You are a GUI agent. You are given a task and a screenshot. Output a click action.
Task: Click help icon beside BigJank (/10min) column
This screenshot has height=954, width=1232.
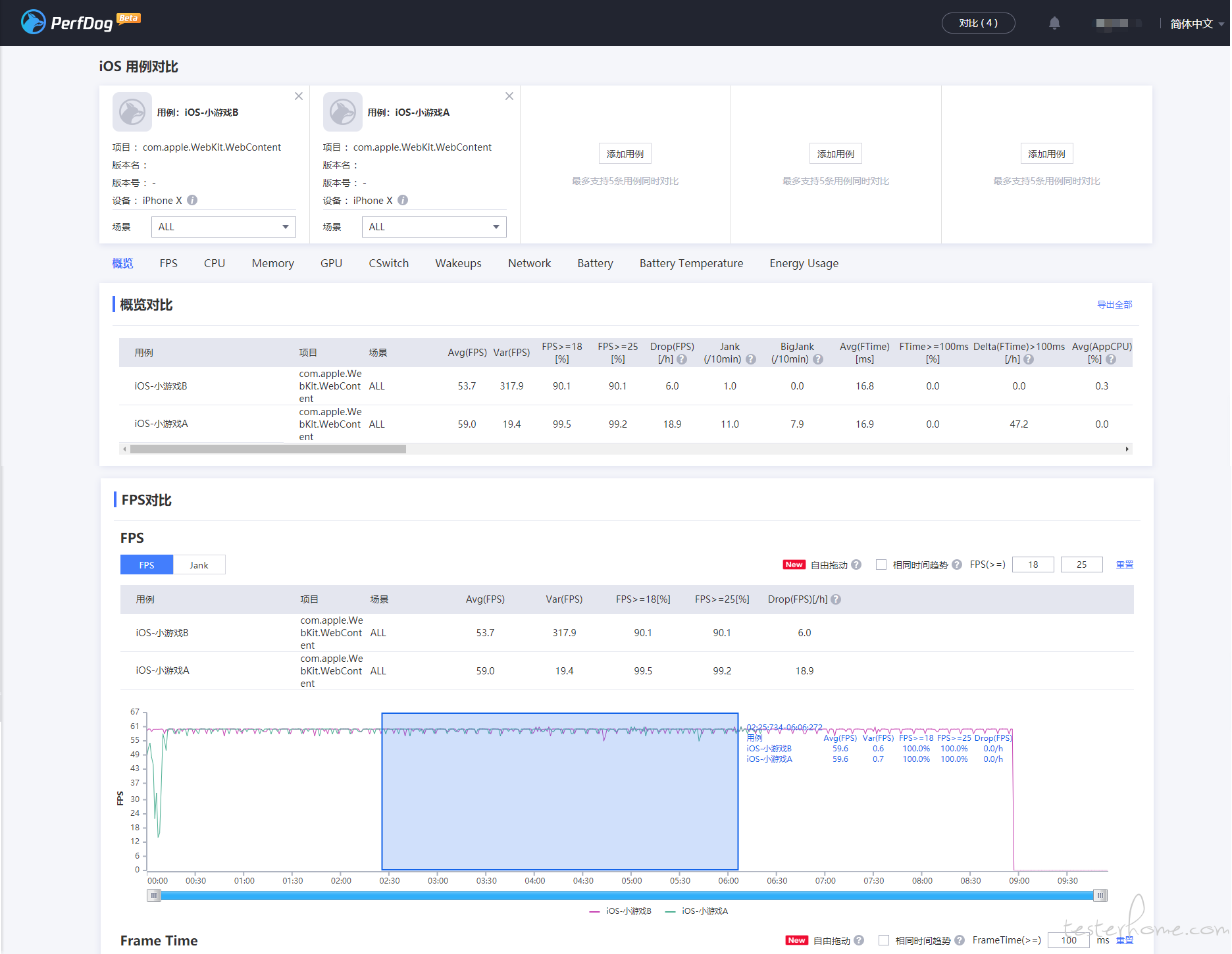(818, 359)
